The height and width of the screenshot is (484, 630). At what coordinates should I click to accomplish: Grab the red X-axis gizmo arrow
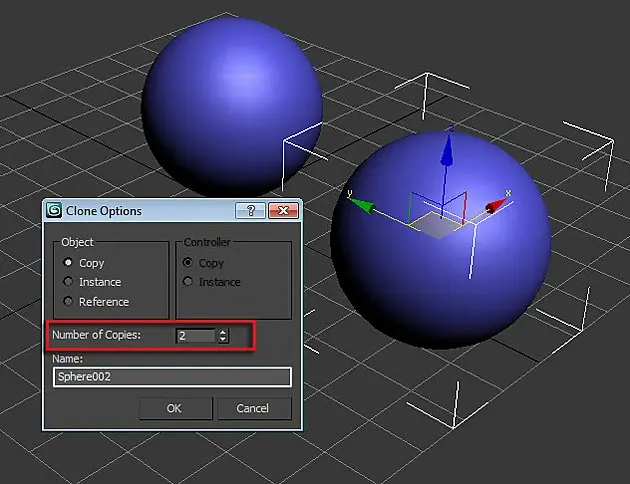pos(497,204)
